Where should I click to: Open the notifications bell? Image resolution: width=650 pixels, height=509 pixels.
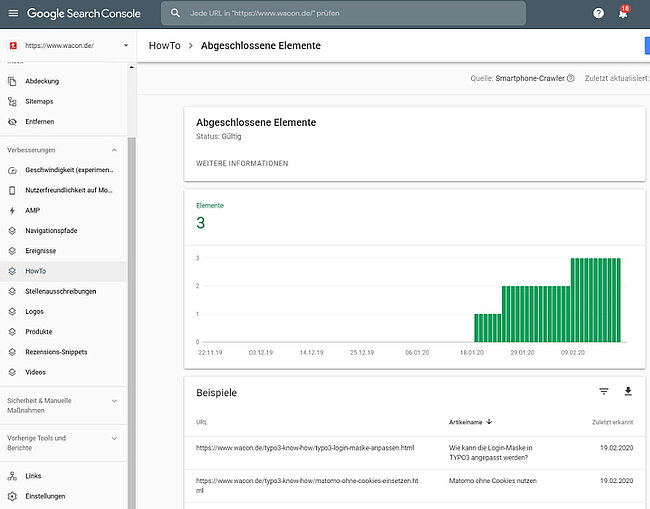click(623, 14)
